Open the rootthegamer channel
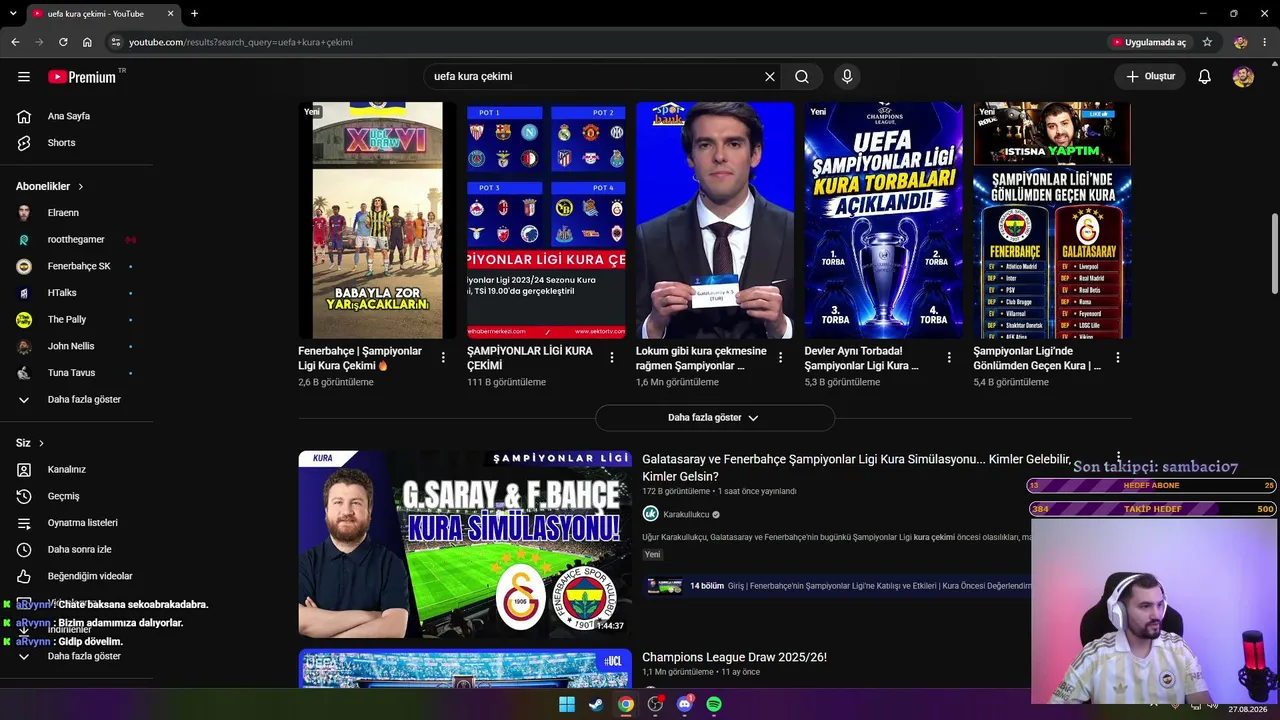Image resolution: width=1280 pixels, height=720 pixels. tap(76, 240)
